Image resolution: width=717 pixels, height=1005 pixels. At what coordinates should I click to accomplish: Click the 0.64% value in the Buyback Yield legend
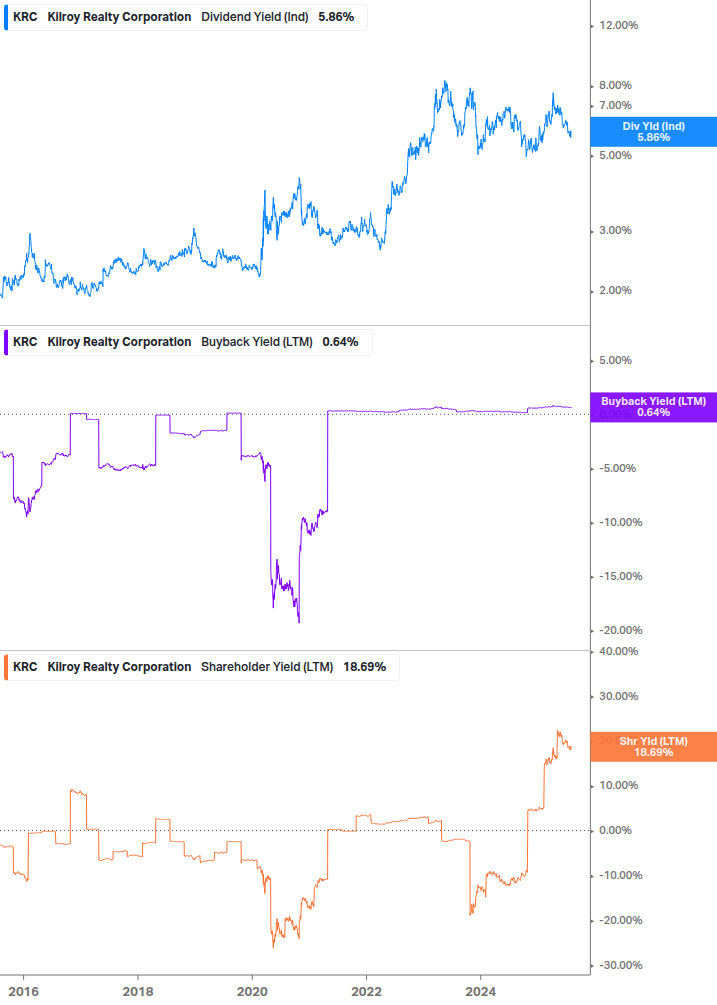[340, 342]
